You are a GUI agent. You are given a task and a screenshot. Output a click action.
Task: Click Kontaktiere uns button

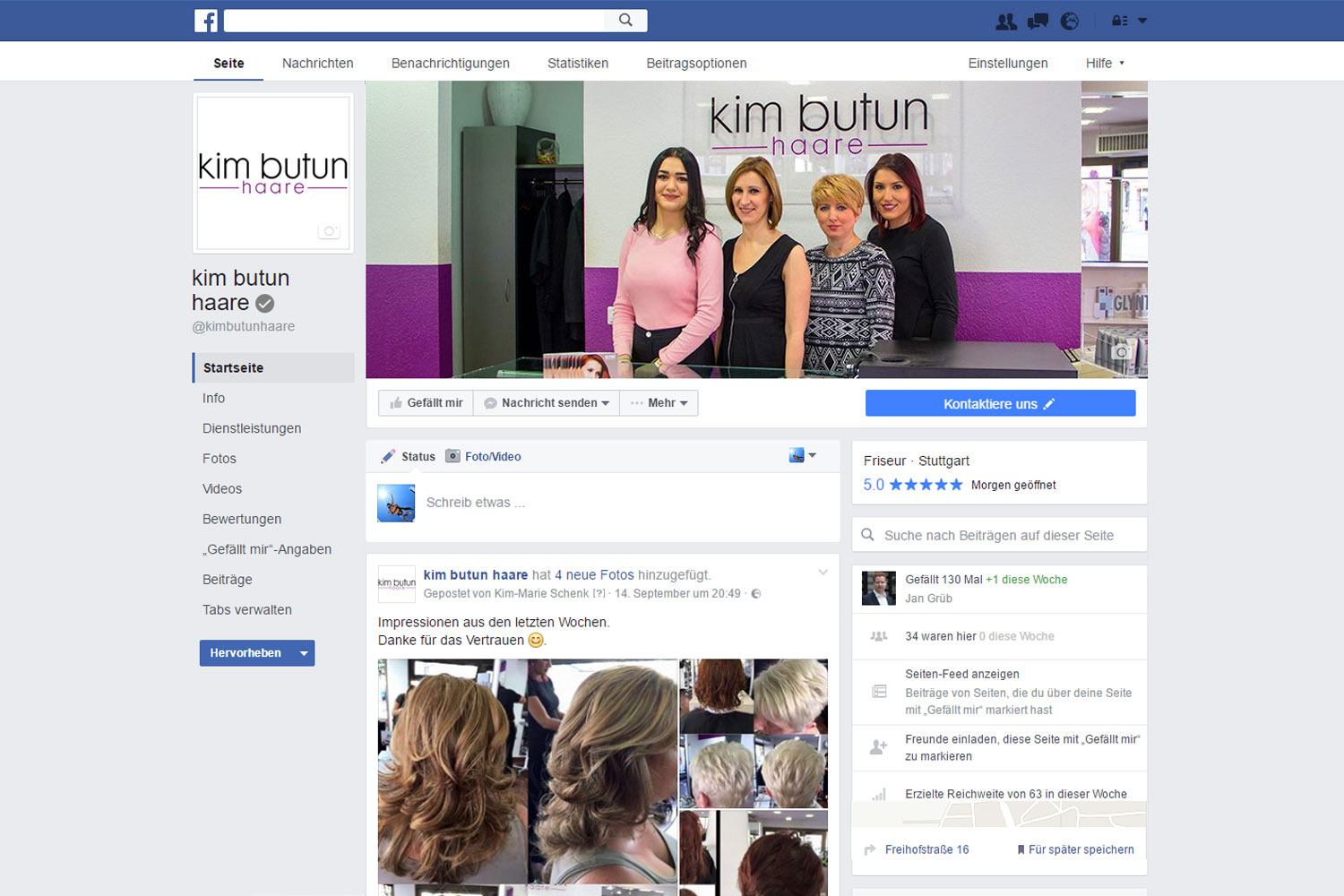1000,403
